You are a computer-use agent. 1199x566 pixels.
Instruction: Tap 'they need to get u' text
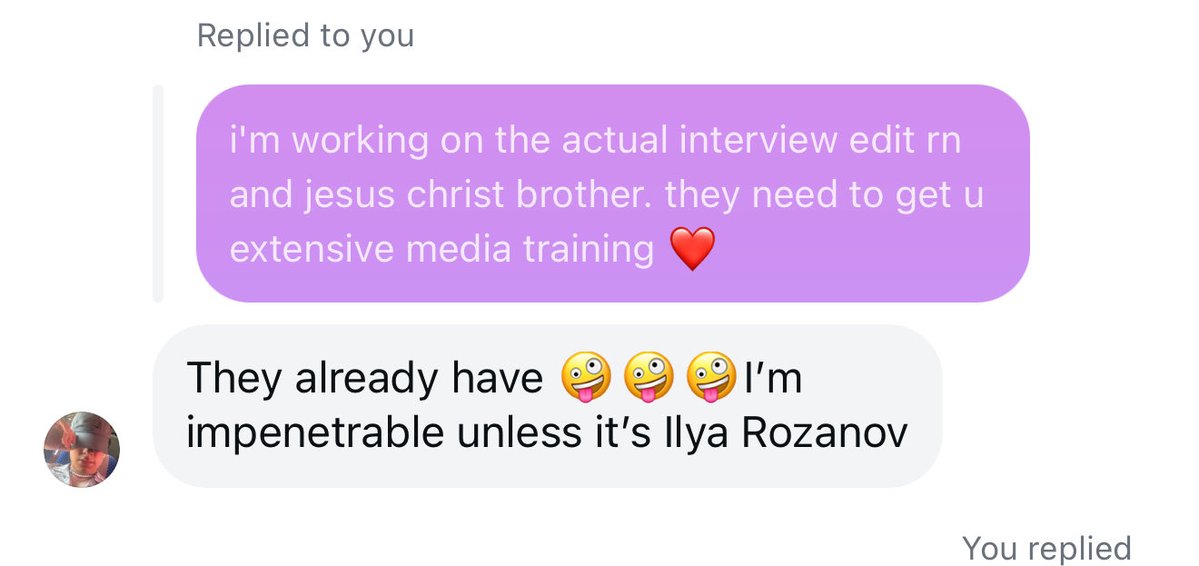point(824,196)
